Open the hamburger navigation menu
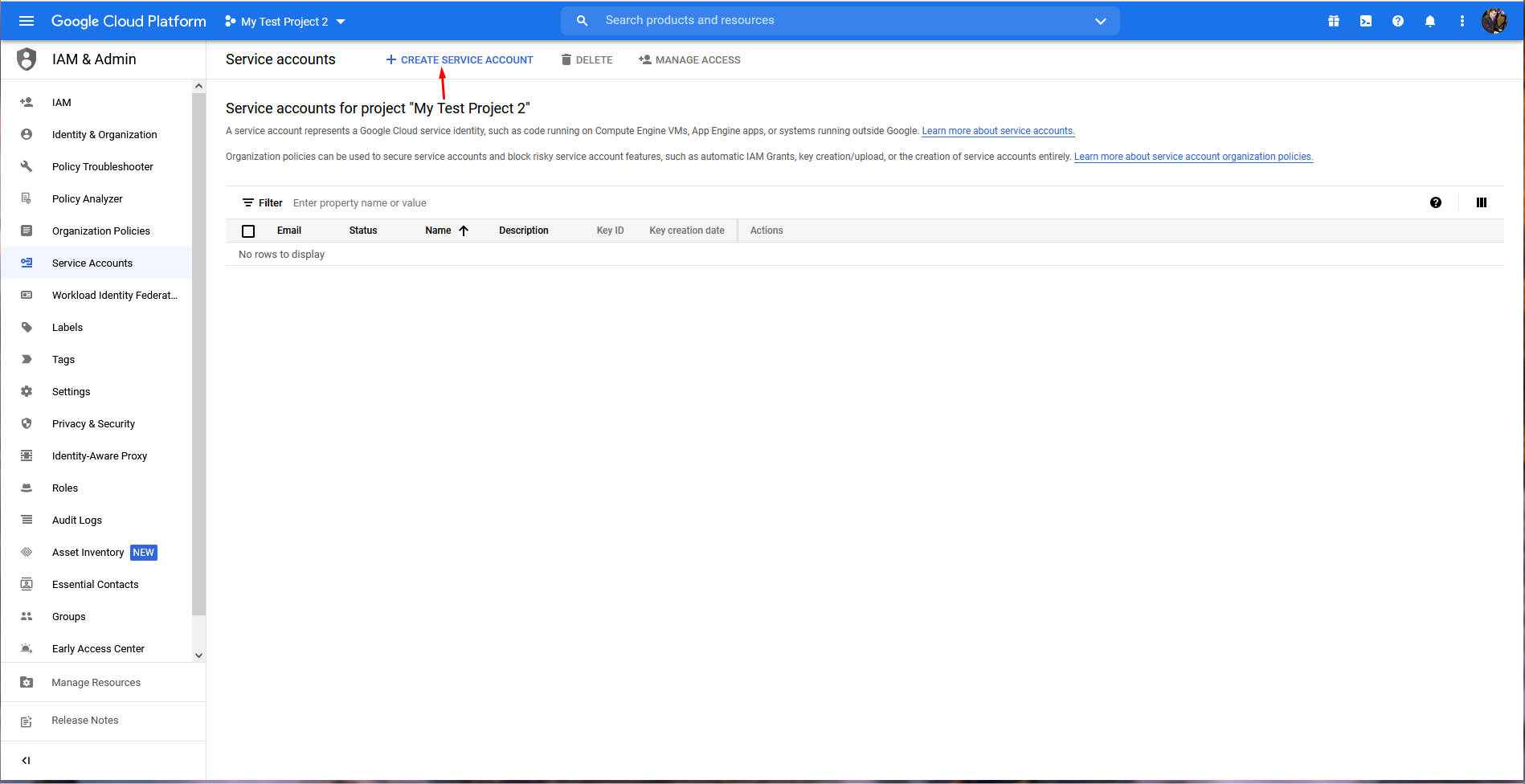Image resolution: width=1525 pixels, height=784 pixels. pos(27,21)
